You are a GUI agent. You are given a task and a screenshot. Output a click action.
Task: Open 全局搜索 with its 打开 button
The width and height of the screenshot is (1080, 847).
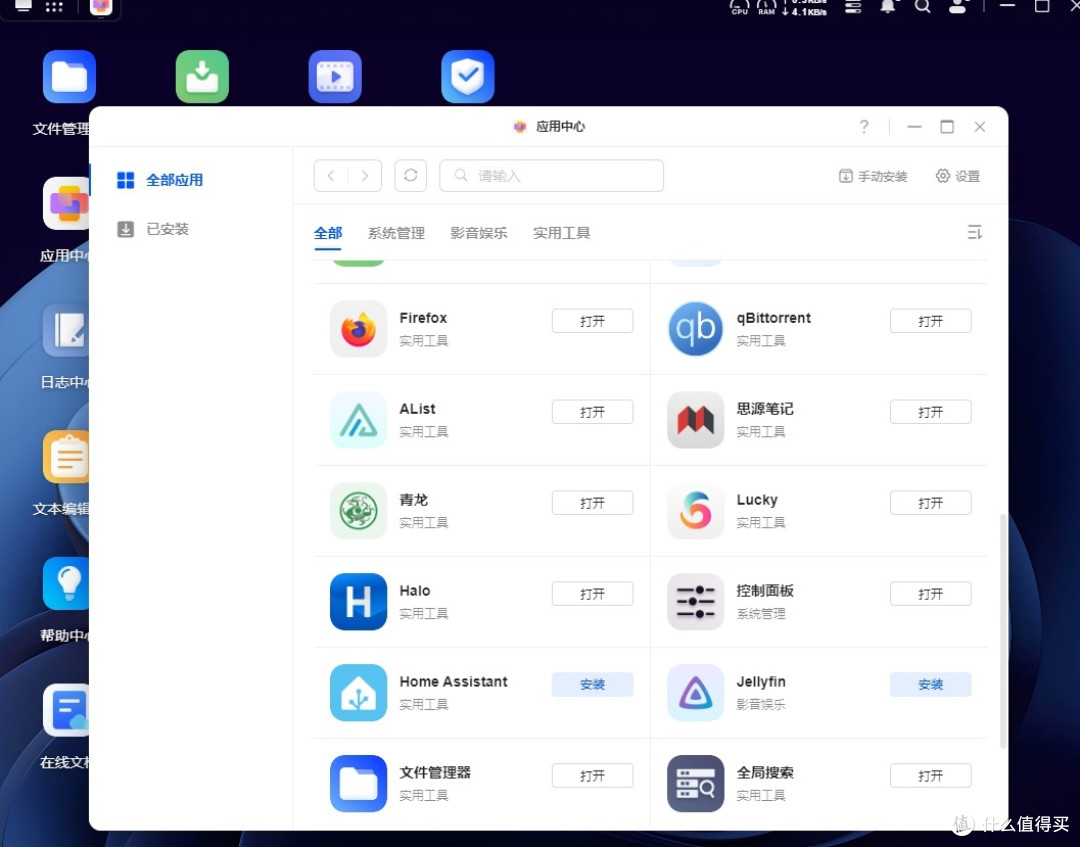click(931, 775)
